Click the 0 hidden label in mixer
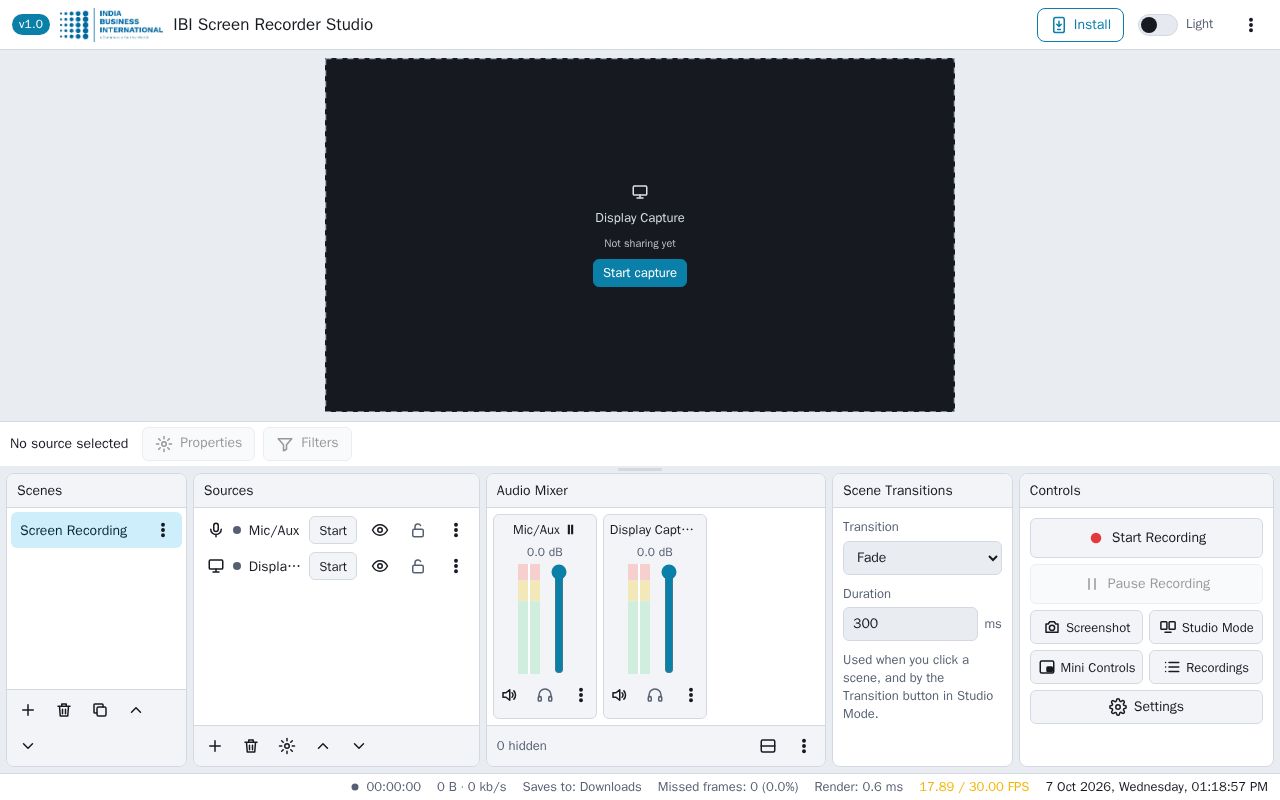 click(522, 746)
